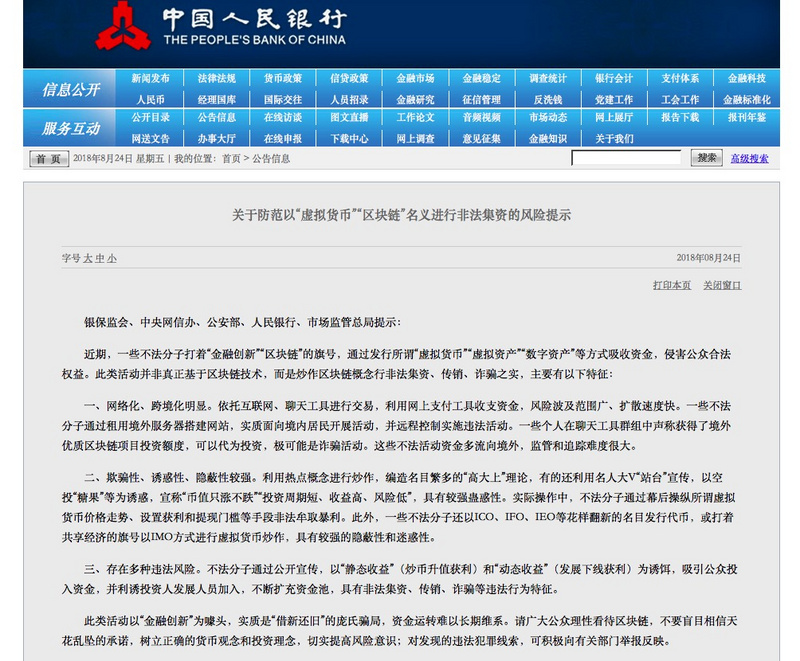The width and height of the screenshot is (800, 661).
Task: Focus the site search input field
Action: click(x=626, y=158)
